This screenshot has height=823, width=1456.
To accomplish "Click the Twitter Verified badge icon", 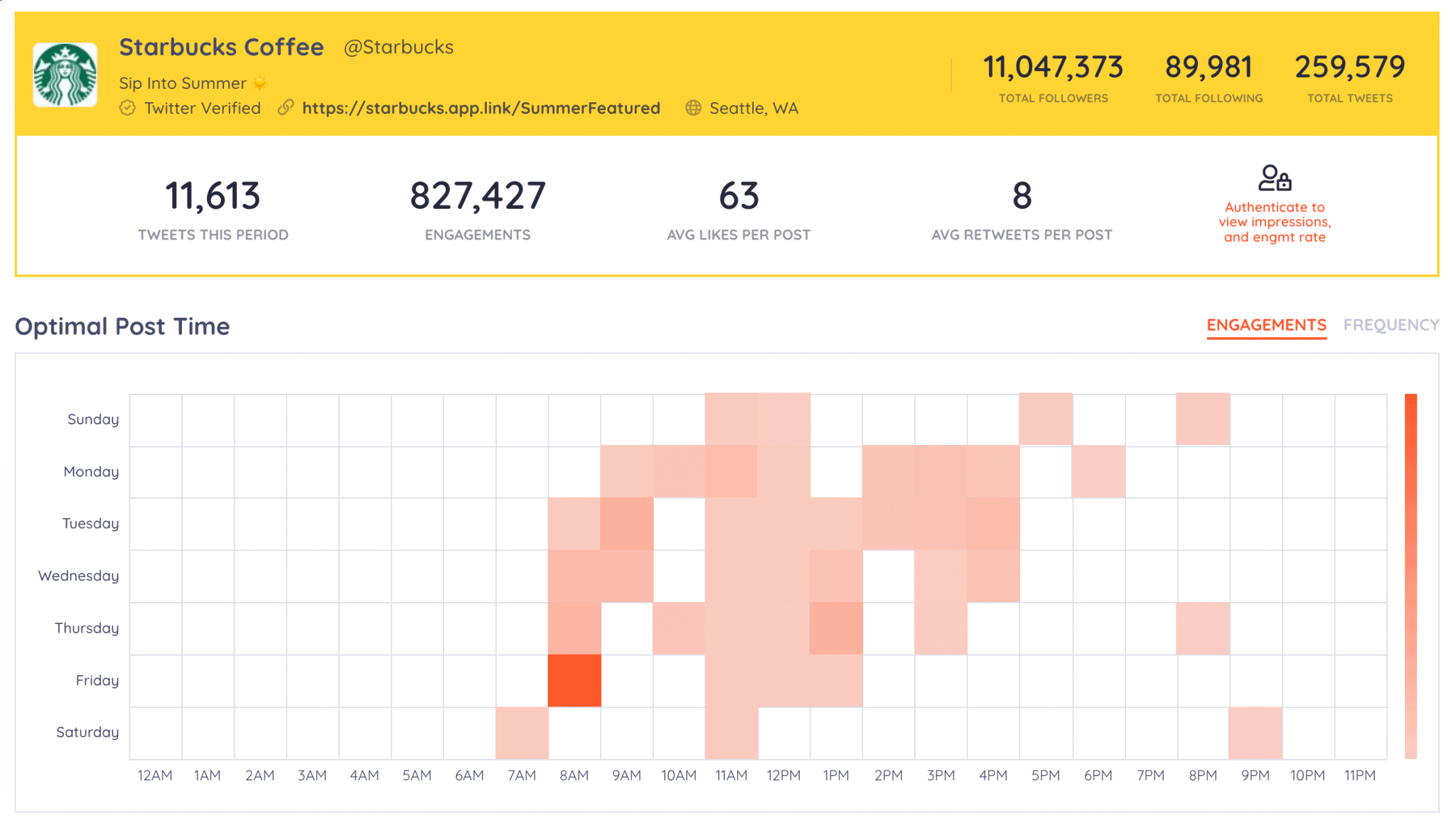I will tap(127, 108).
